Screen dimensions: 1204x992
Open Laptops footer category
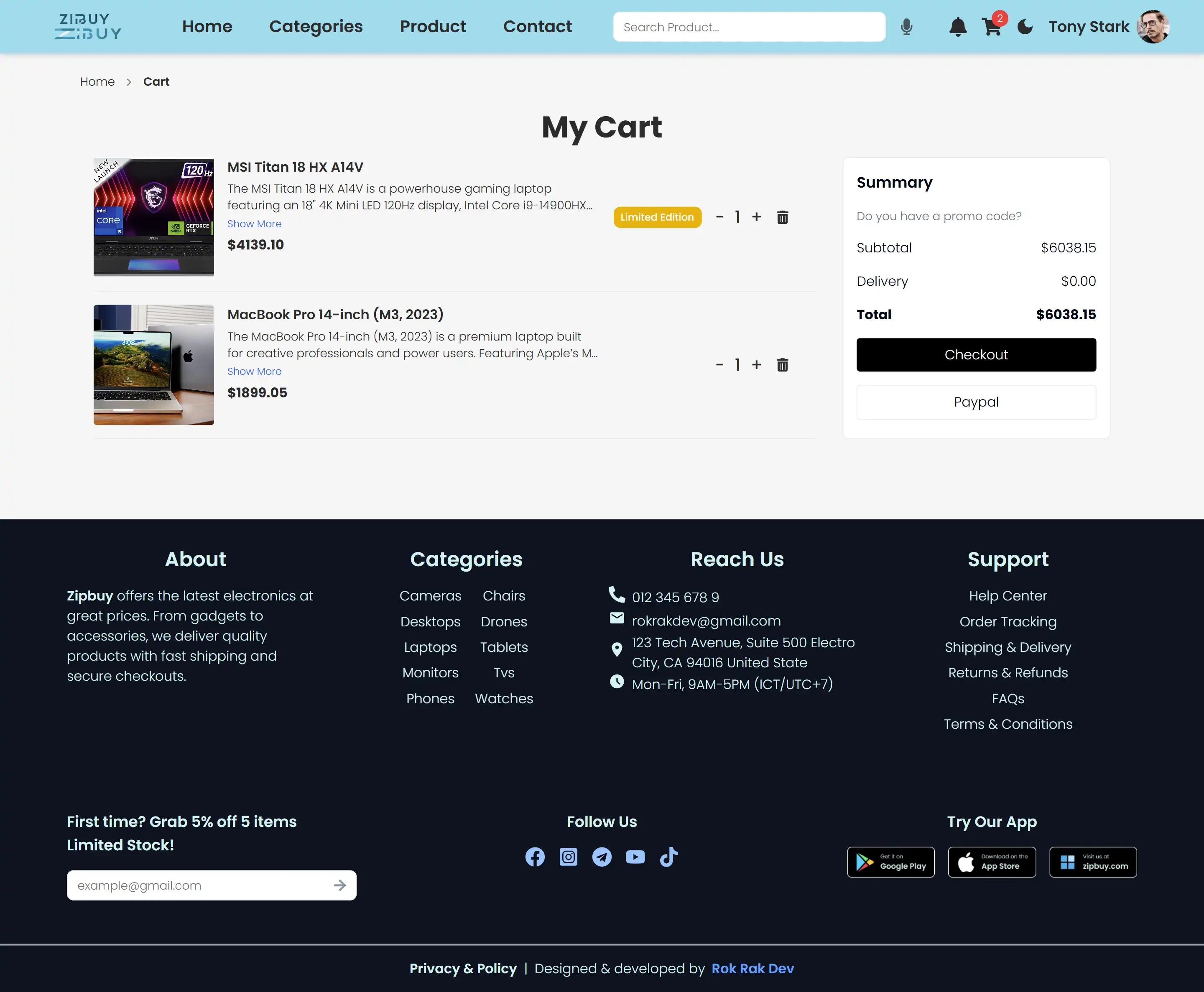pos(430,647)
